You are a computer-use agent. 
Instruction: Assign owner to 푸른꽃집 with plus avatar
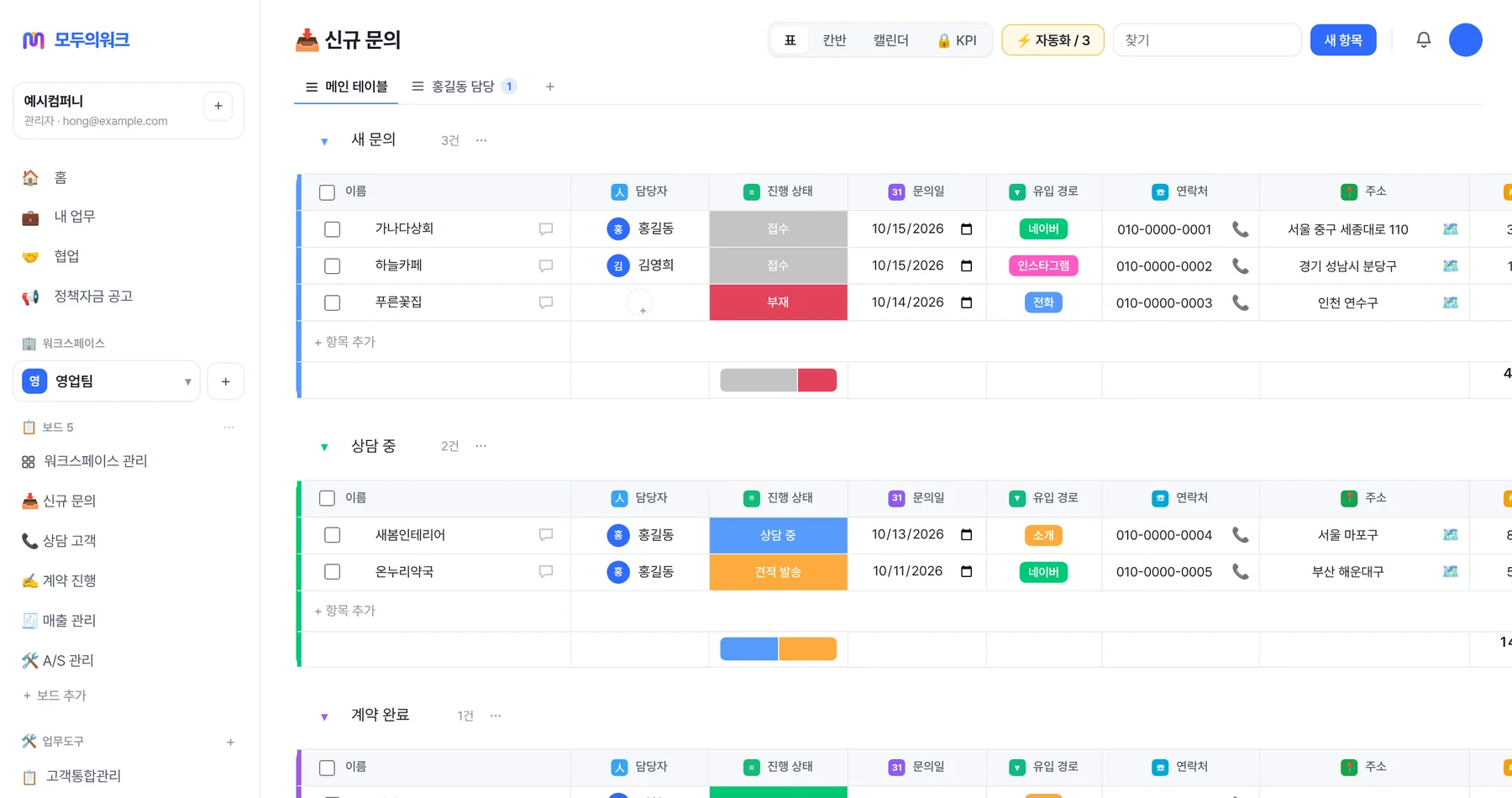point(639,302)
